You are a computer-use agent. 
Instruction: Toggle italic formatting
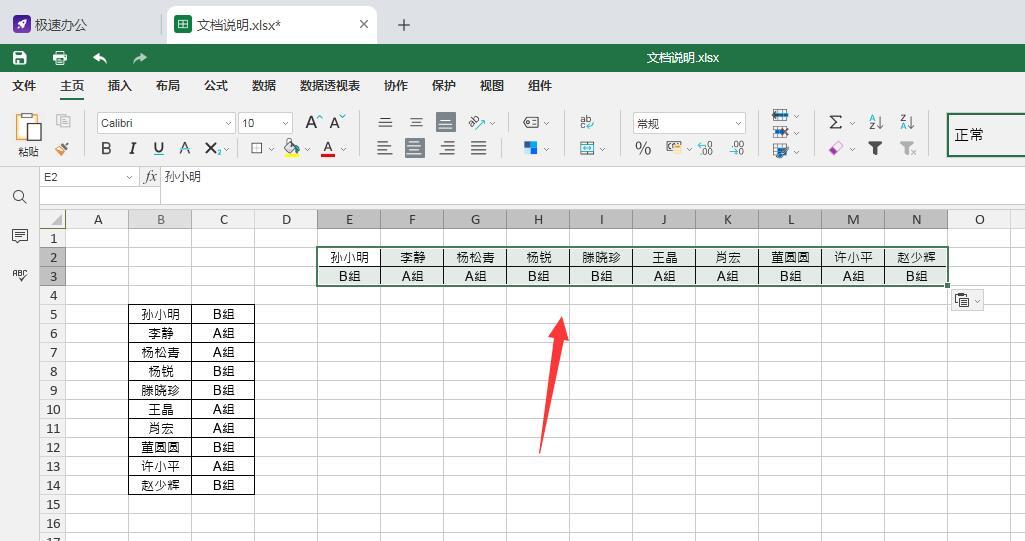pyautogui.click(x=132, y=148)
